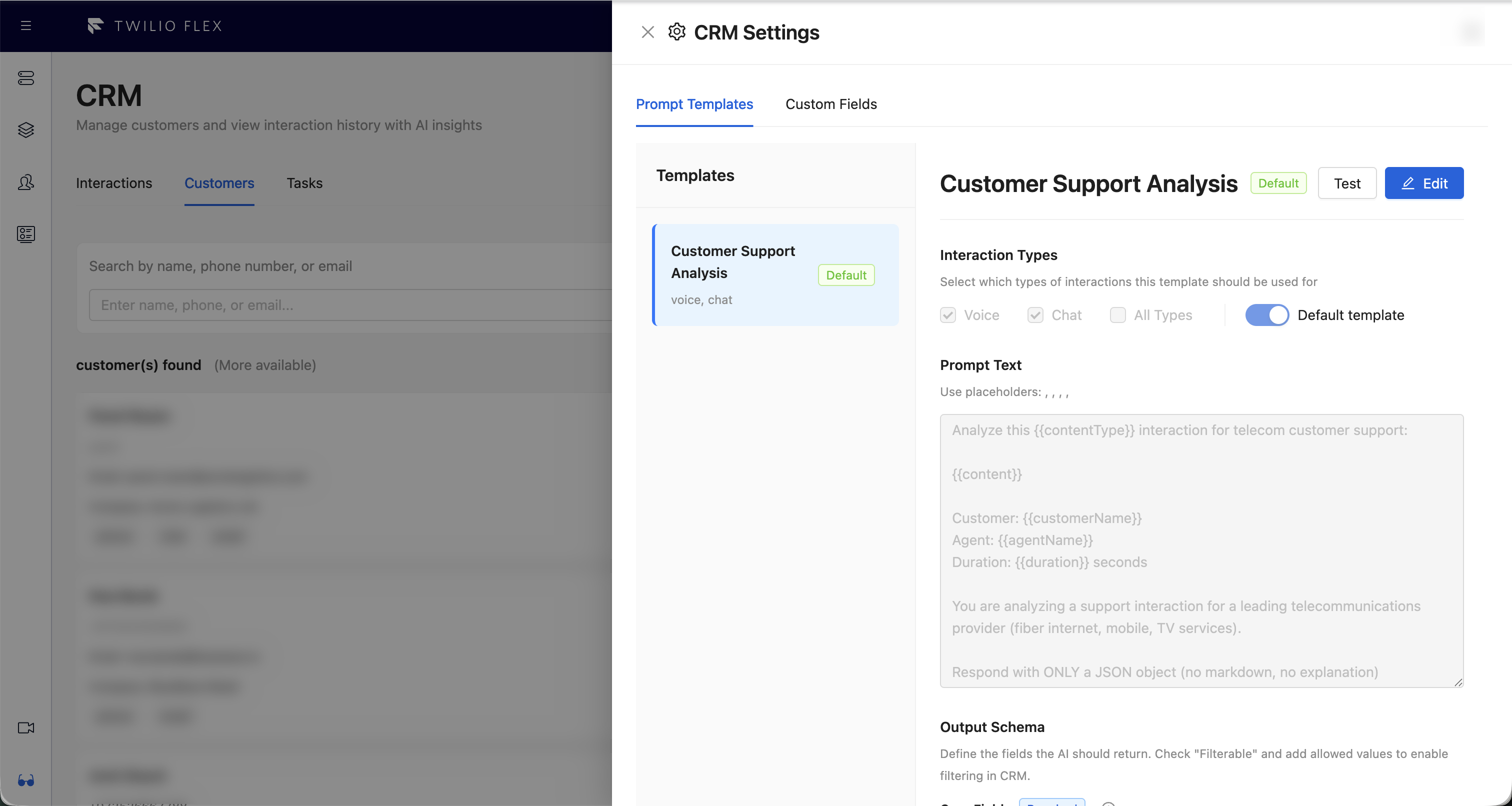Switch to the Custom Fields tab
Screen dimensions: 1512x806
(831, 104)
